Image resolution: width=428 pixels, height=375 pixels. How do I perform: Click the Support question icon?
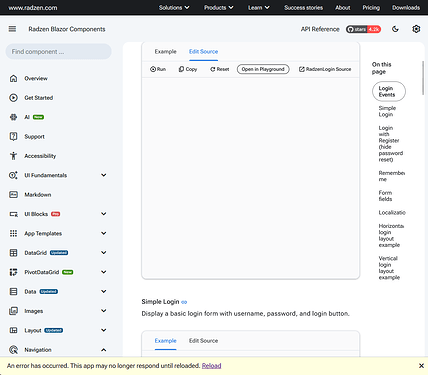coord(13,136)
